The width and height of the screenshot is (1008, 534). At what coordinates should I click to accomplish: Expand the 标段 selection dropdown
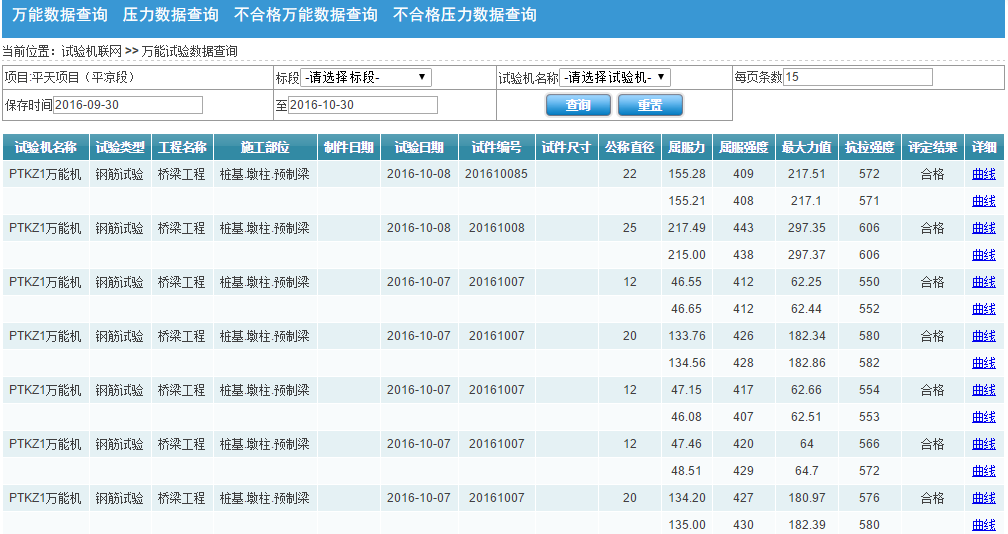pos(366,77)
